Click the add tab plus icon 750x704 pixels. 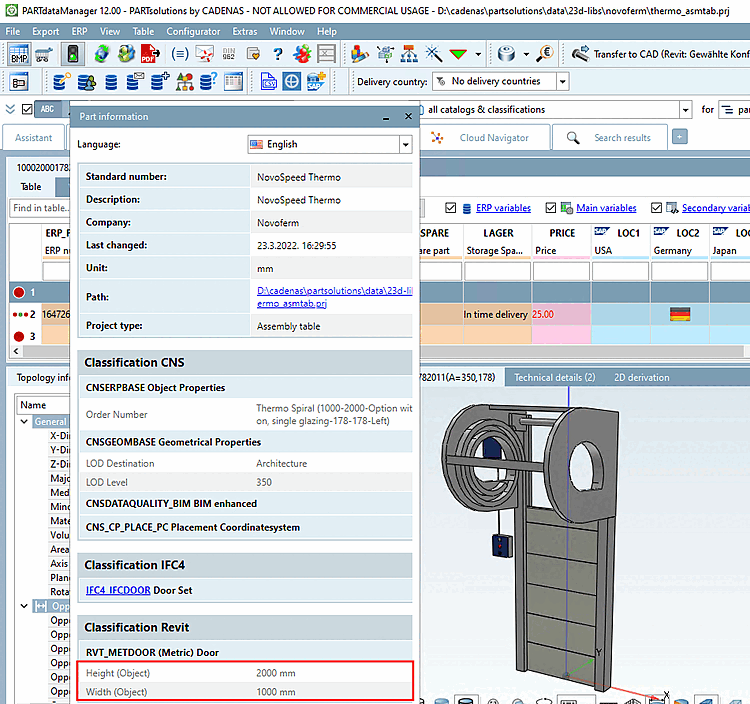(x=680, y=137)
